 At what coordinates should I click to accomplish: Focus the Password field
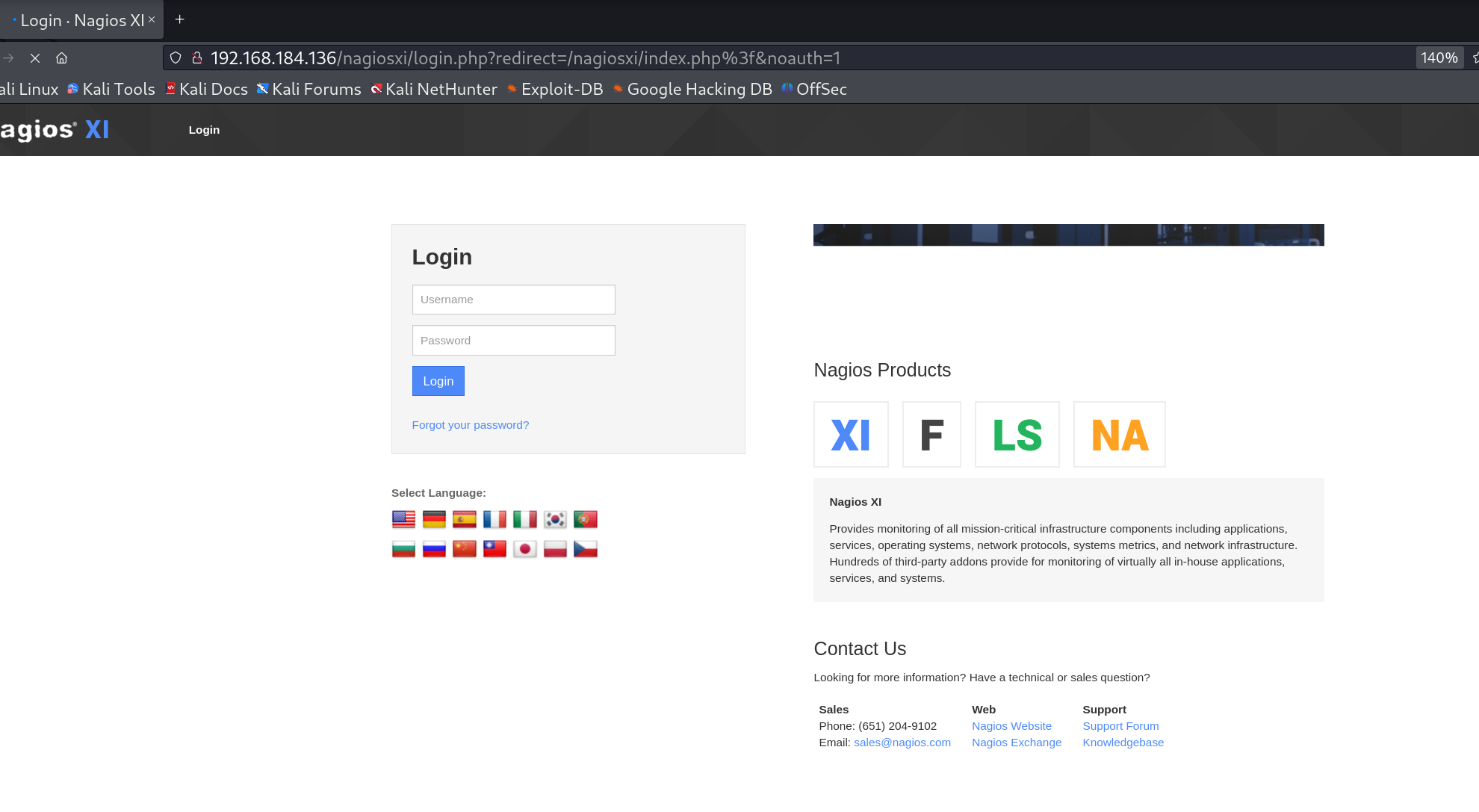click(x=514, y=341)
